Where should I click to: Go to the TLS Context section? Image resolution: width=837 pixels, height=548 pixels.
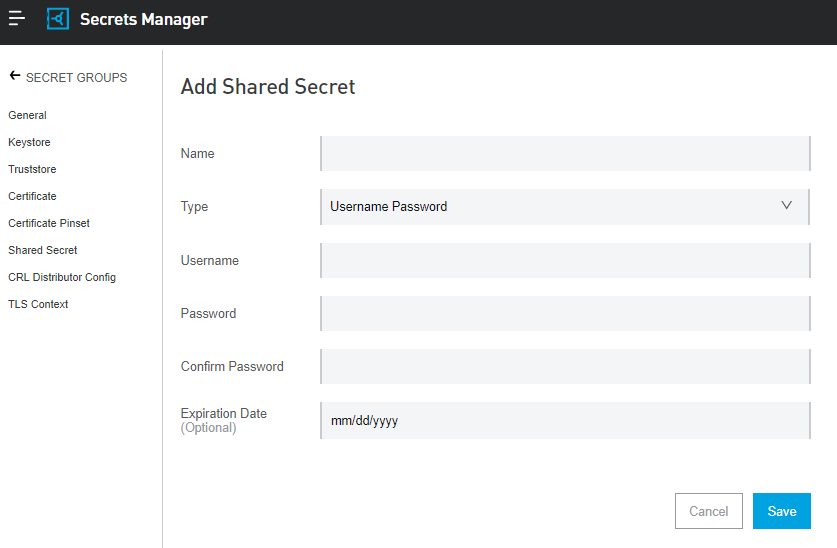coord(38,304)
